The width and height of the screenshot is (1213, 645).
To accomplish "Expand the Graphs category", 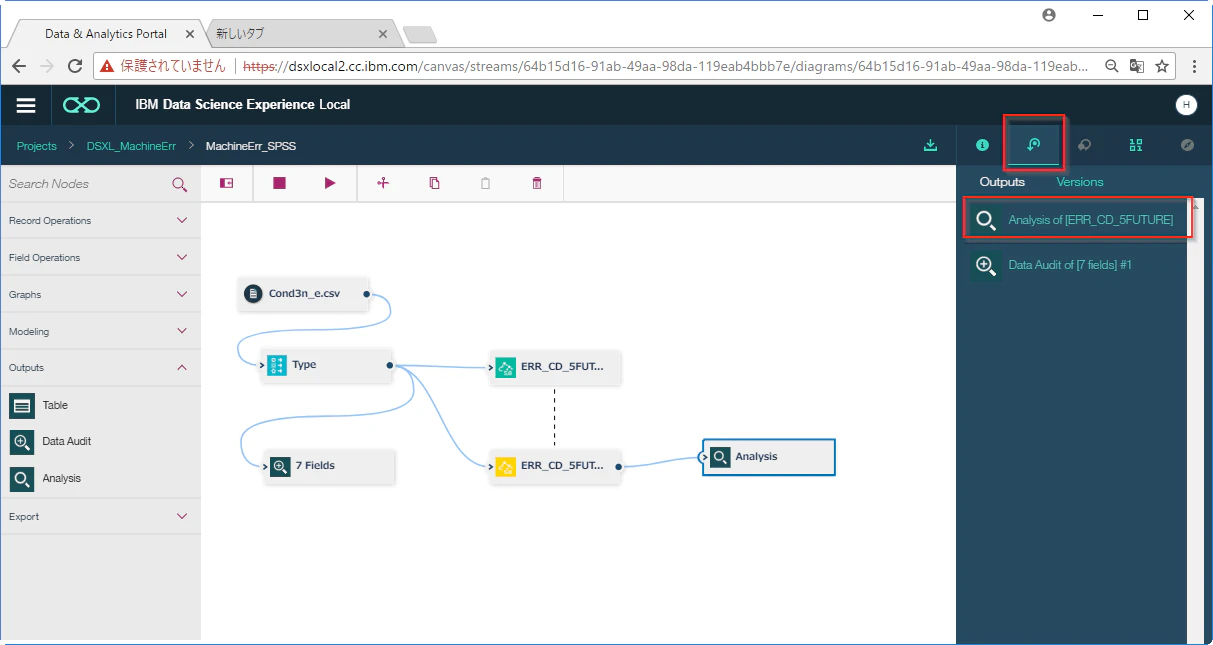I will [100, 294].
